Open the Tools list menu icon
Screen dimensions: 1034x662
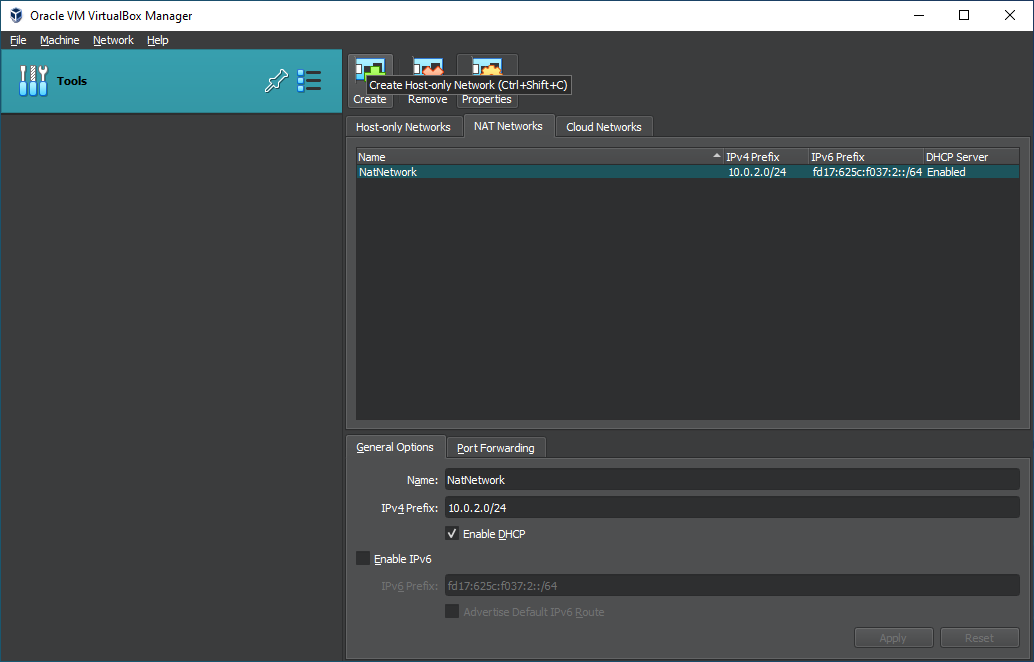[309, 81]
